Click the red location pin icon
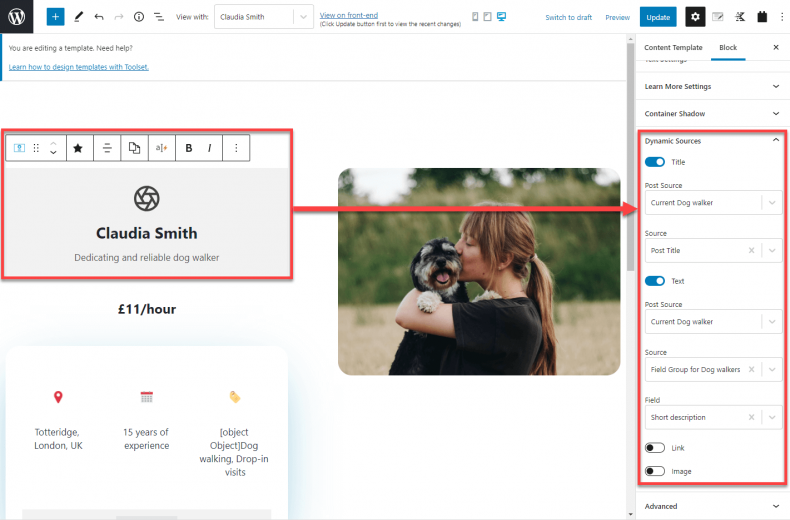790x520 pixels. click(58, 397)
